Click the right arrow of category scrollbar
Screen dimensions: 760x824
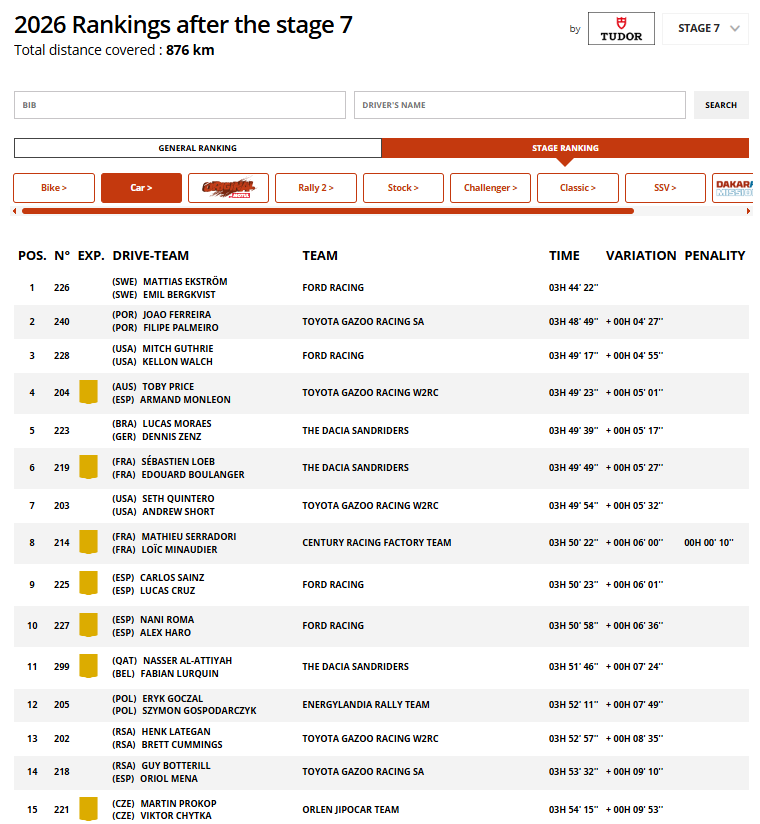coord(748,211)
